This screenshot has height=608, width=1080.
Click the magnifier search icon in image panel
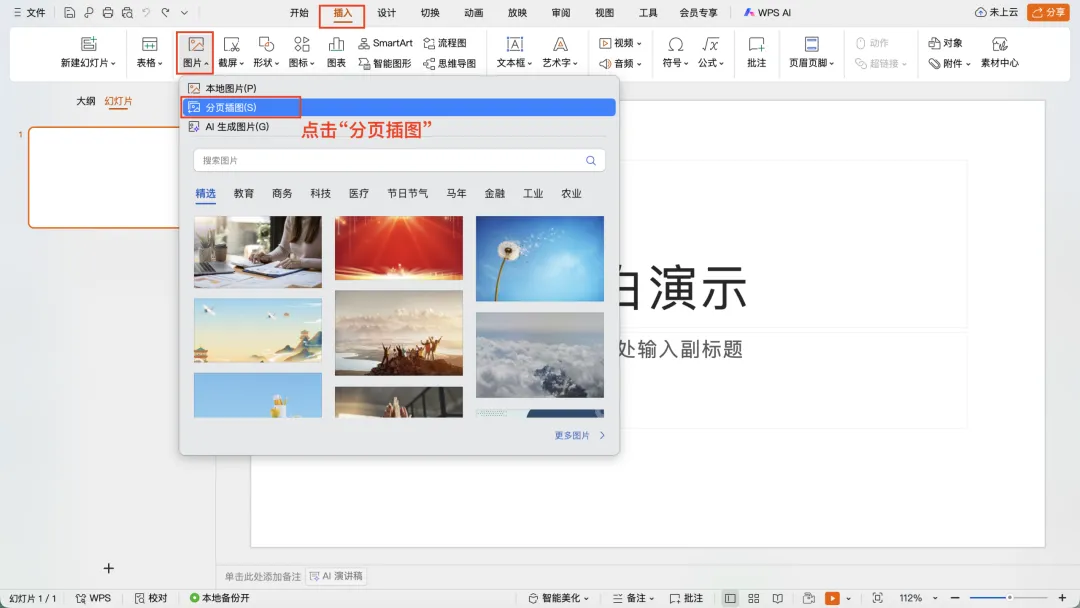(x=590, y=160)
